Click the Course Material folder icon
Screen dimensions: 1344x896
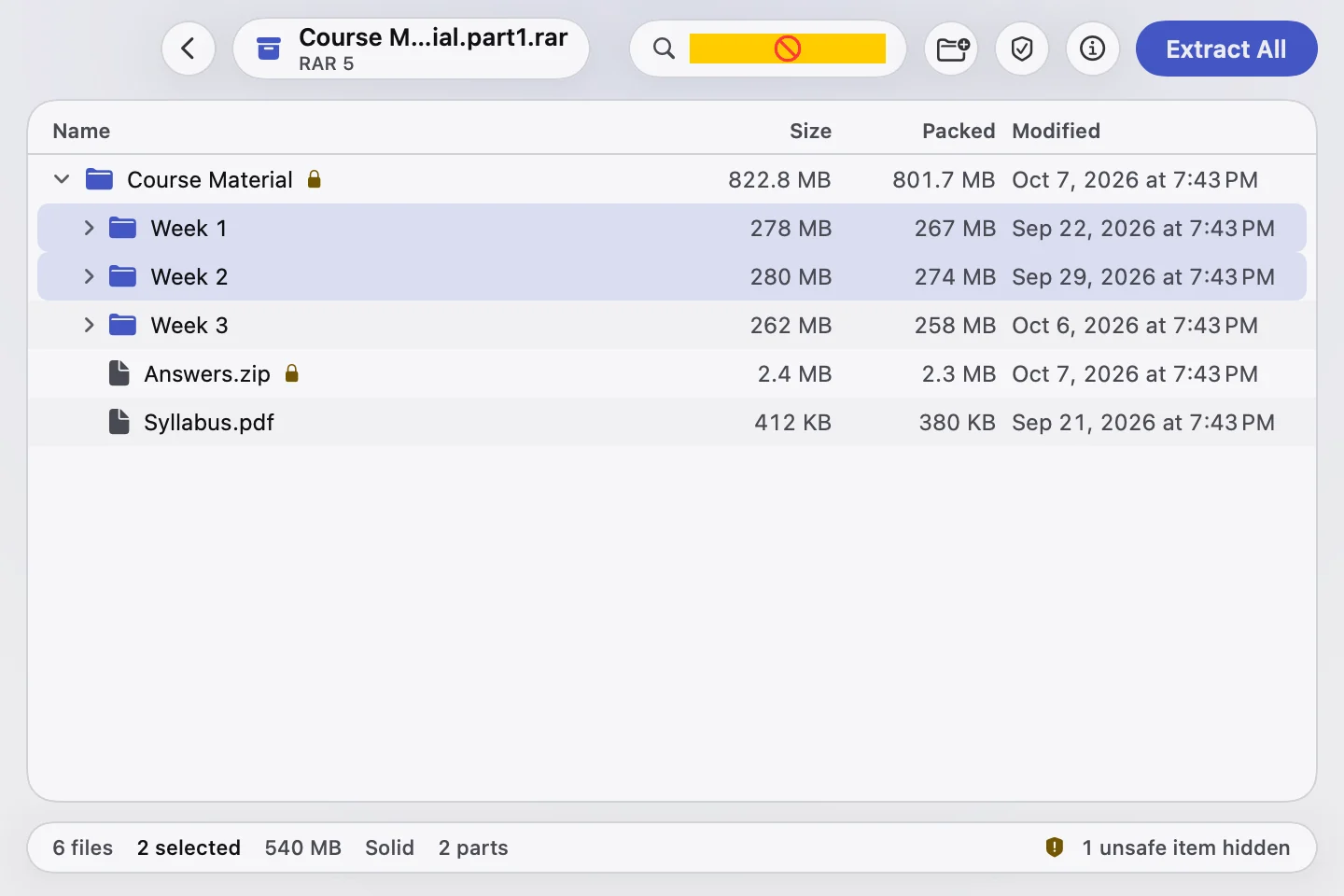click(x=99, y=179)
